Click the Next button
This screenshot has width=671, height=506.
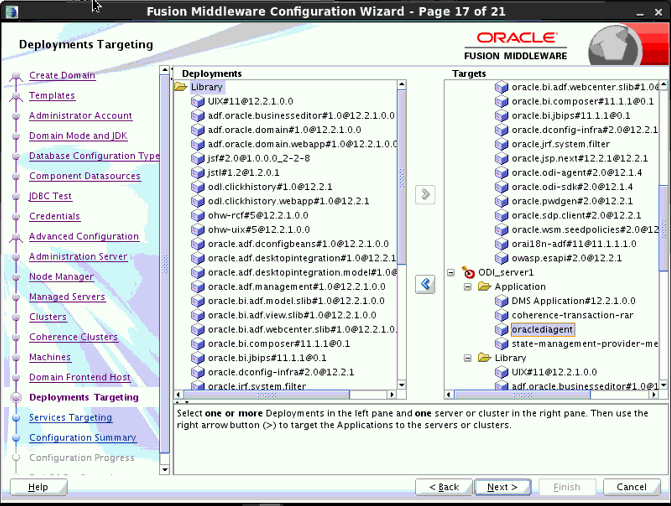coord(502,487)
